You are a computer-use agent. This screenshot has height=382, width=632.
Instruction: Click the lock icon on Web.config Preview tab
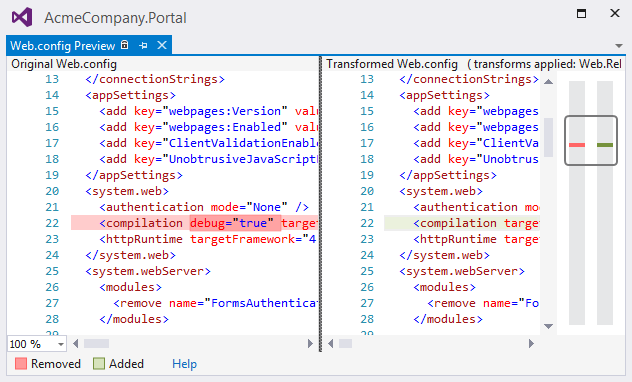coord(125,45)
